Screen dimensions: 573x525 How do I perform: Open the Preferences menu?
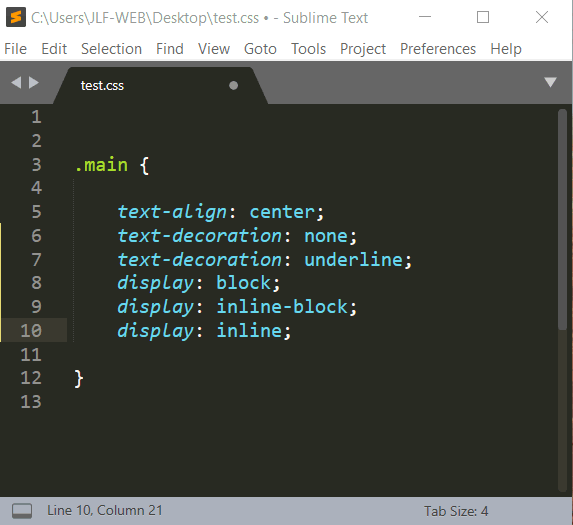tap(438, 49)
